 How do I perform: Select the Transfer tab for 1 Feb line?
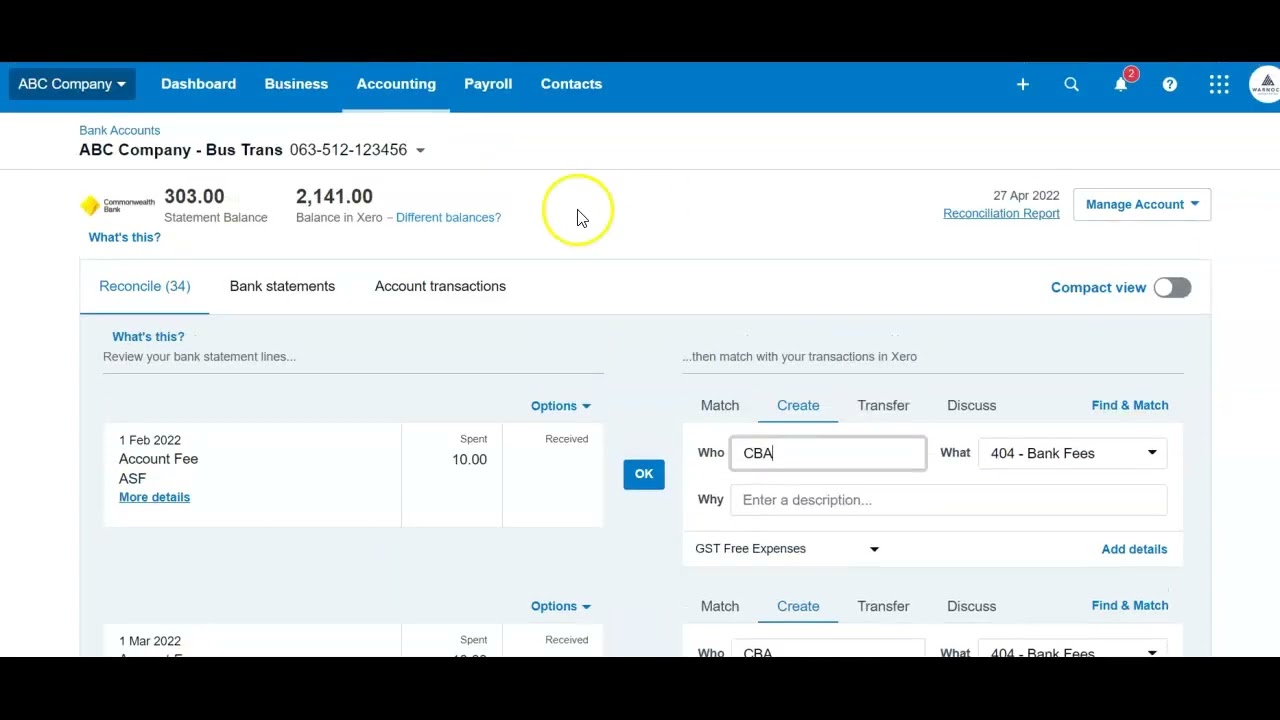coord(883,405)
